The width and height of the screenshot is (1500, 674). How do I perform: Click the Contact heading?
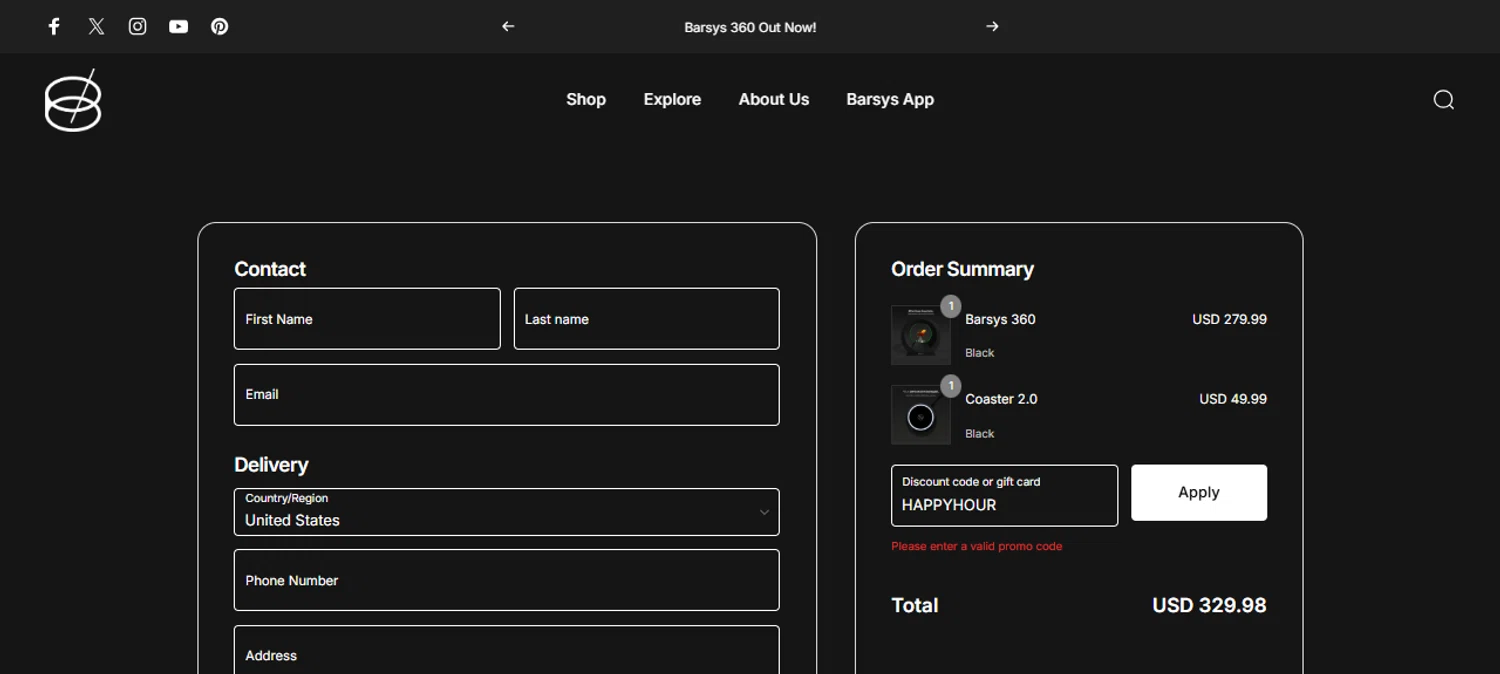click(x=270, y=269)
